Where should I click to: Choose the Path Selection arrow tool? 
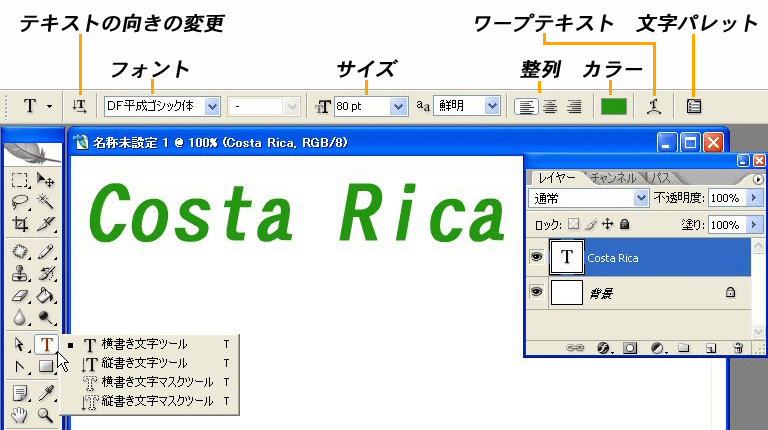20,344
